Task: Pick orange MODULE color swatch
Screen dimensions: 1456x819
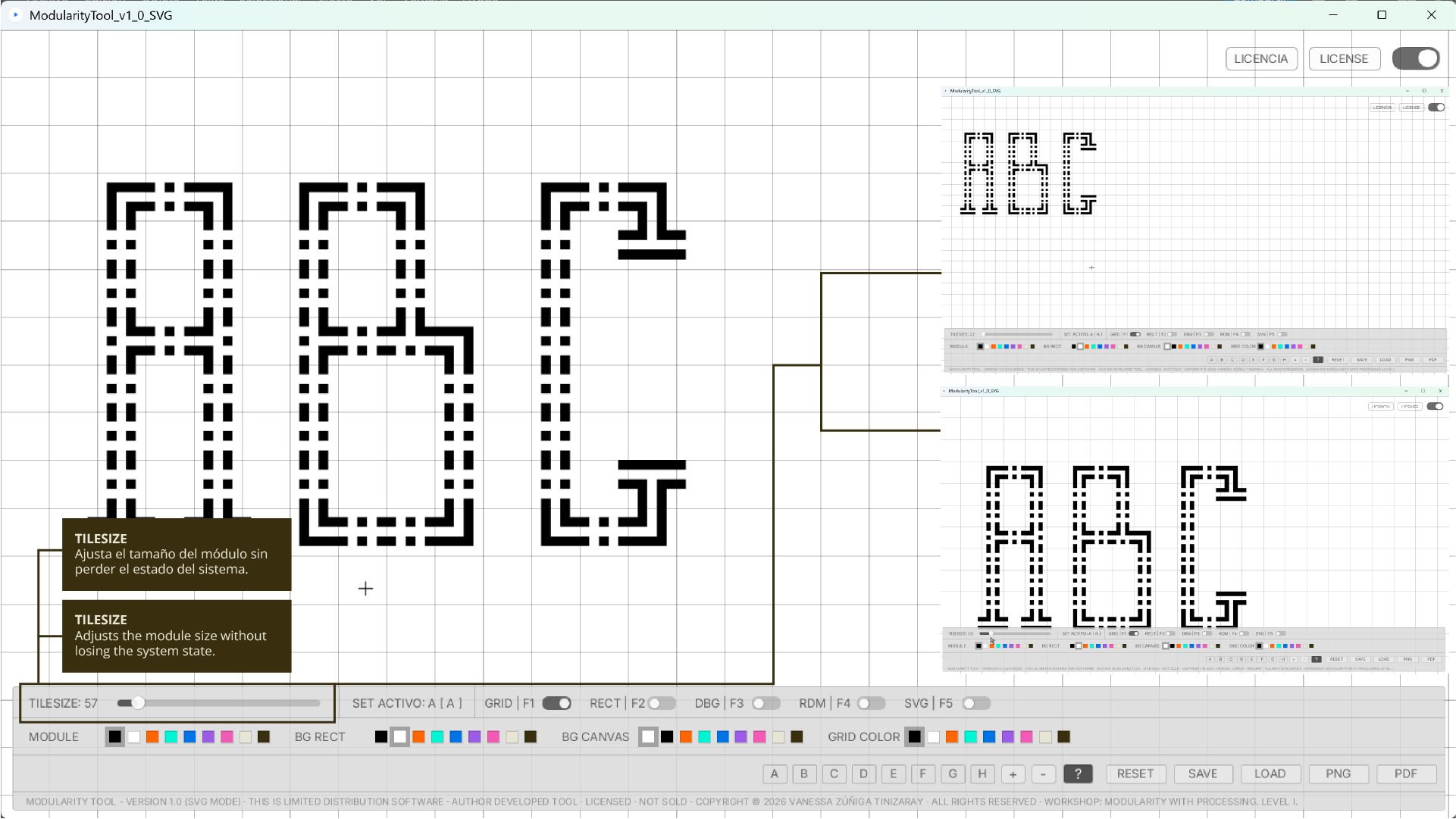Action: pyautogui.click(x=152, y=736)
